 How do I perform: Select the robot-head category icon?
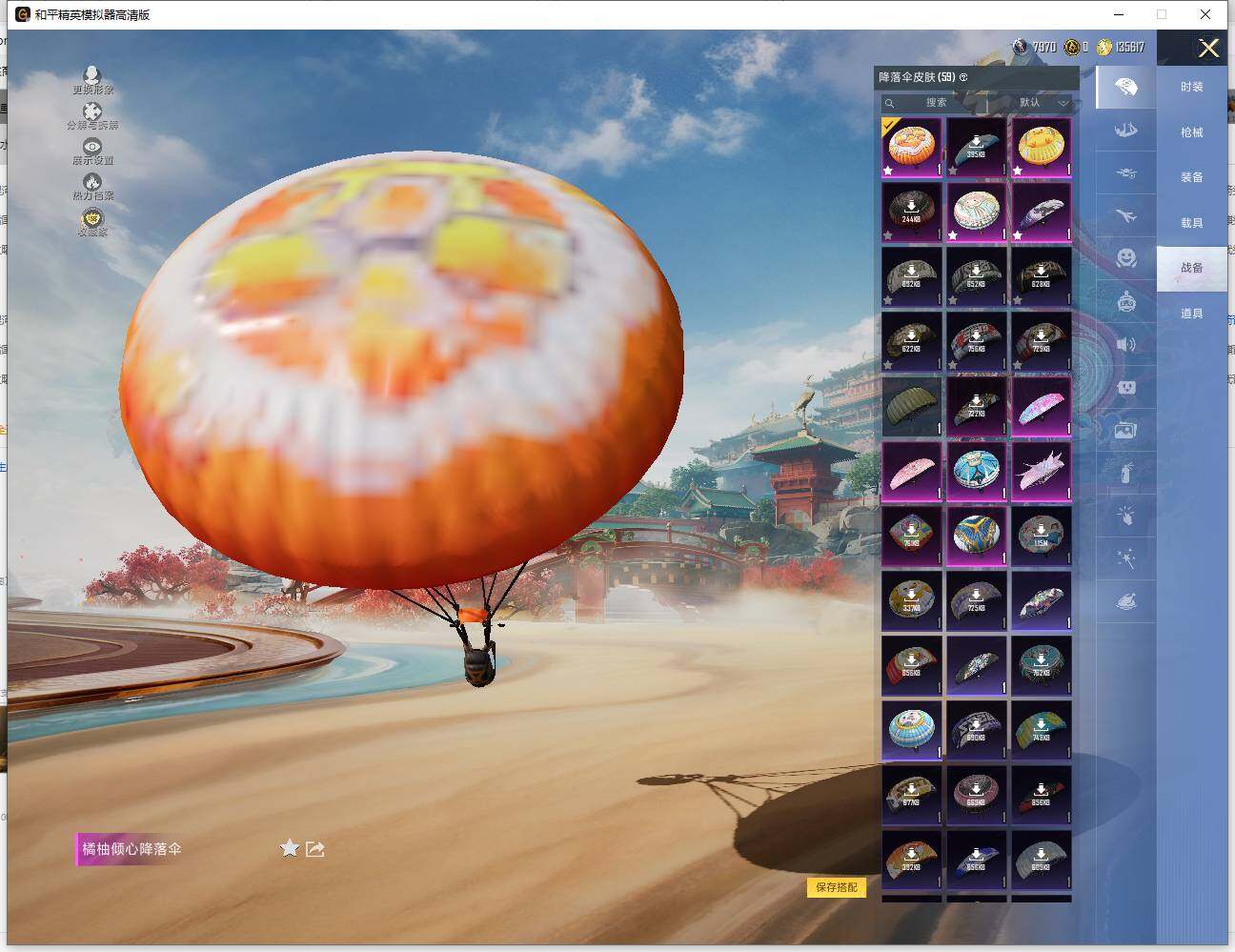[x=1125, y=301]
